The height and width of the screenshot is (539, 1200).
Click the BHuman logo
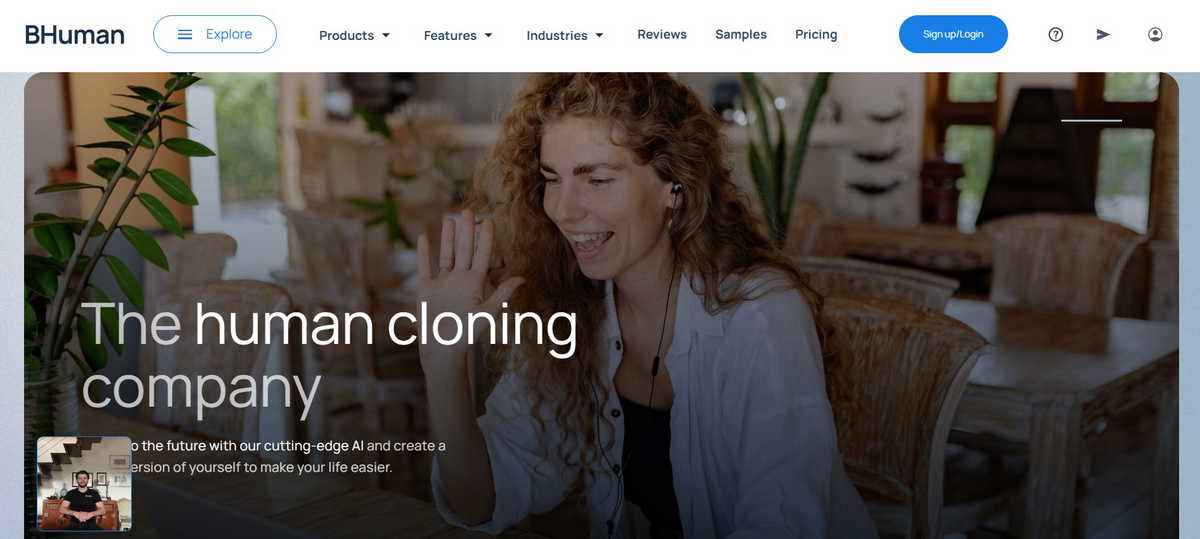[75, 34]
